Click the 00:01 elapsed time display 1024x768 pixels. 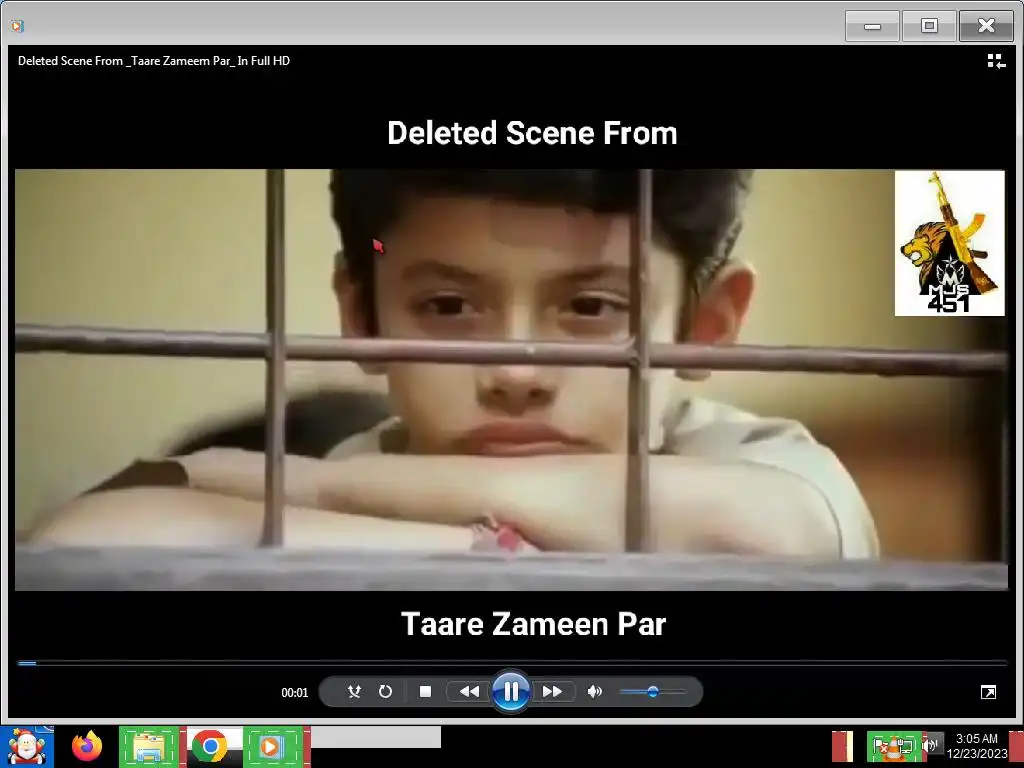295,692
